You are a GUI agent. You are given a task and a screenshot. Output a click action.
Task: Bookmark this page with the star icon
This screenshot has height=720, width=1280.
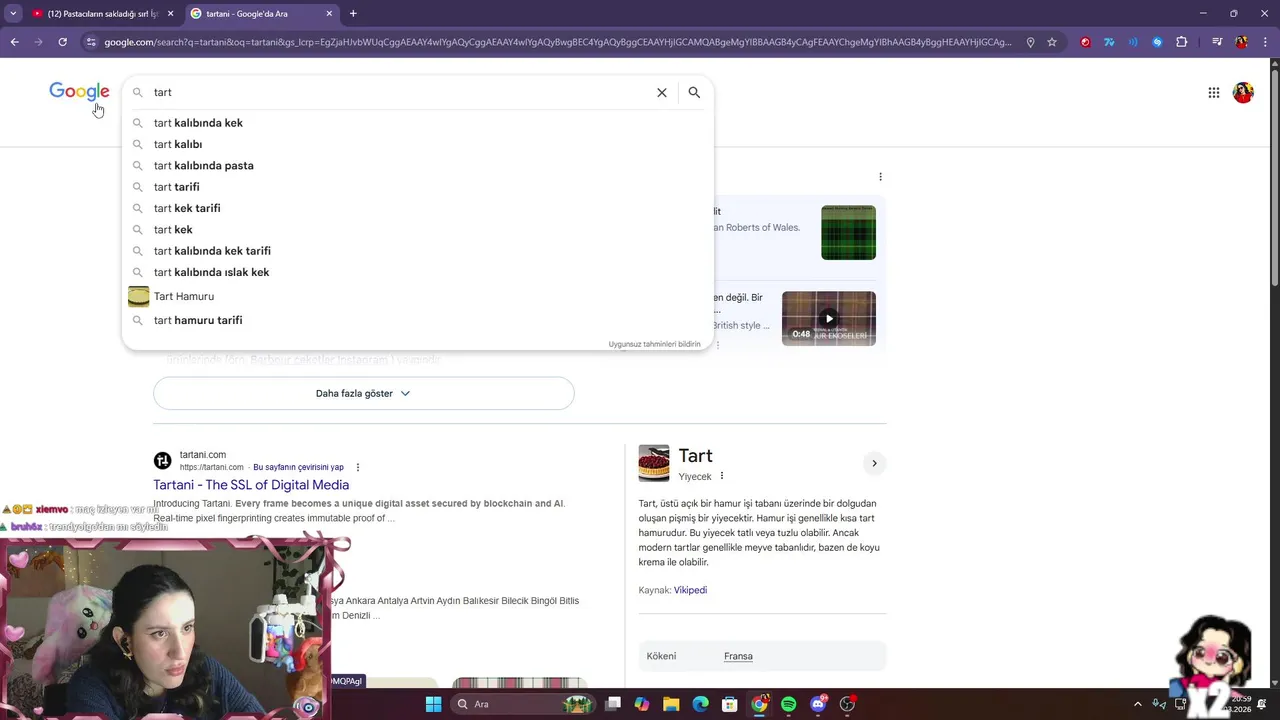click(x=1052, y=42)
